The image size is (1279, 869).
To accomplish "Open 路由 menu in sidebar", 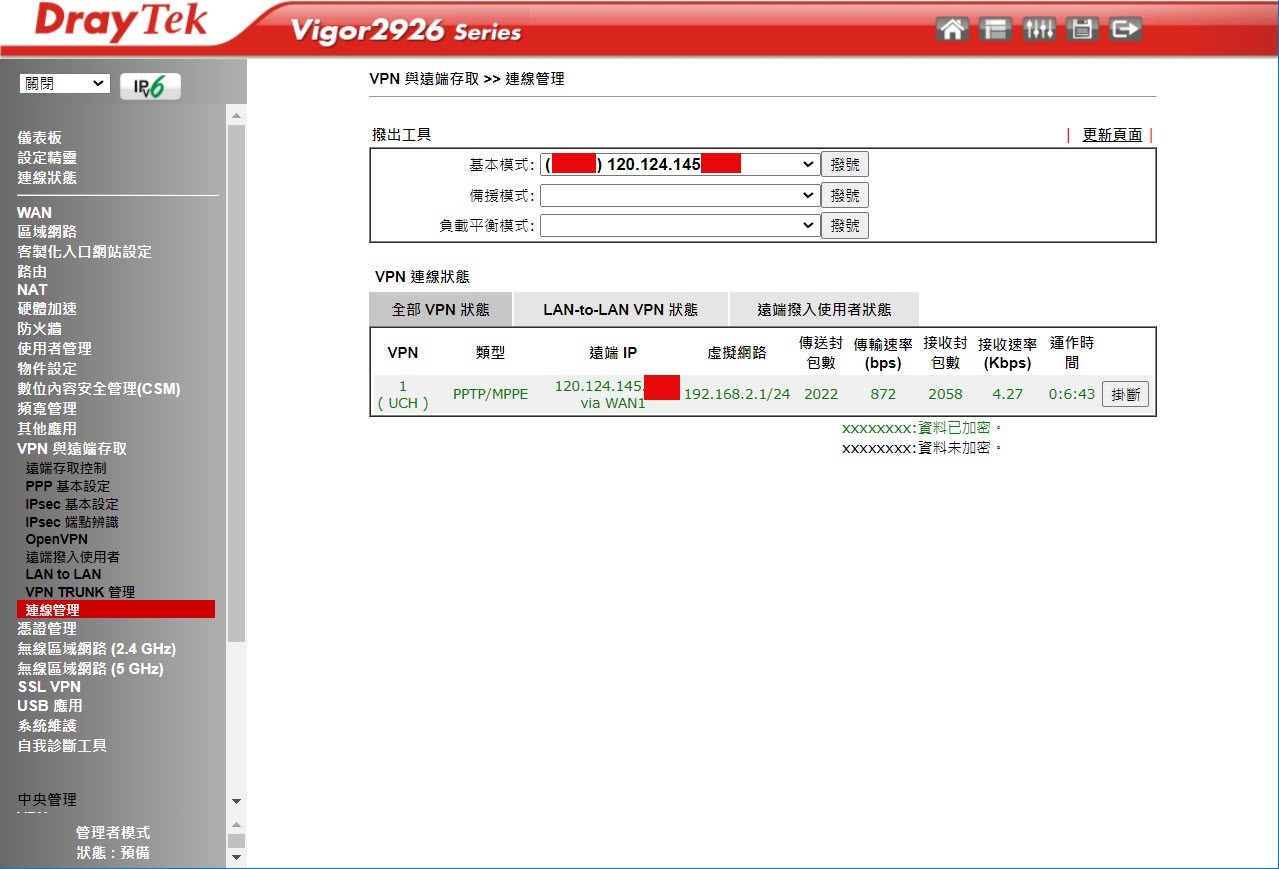I will coord(32,272).
